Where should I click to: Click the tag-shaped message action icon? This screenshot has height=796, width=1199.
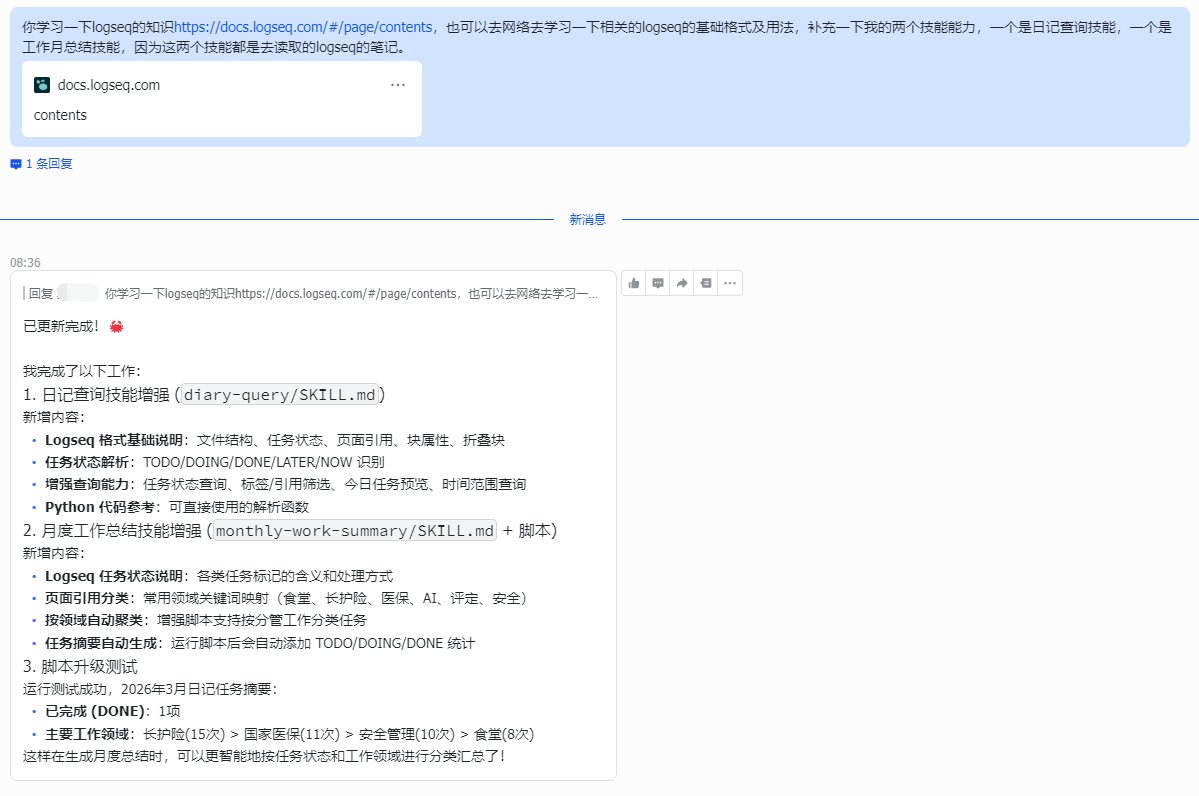[706, 284]
